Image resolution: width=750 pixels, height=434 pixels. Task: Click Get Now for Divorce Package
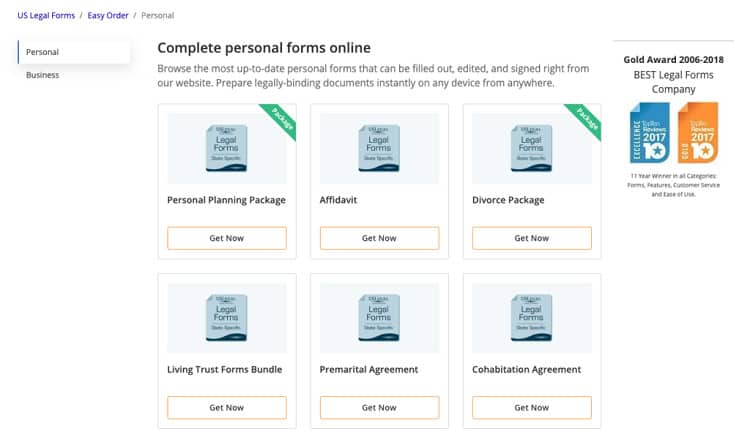pyautogui.click(x=532, y=238)
